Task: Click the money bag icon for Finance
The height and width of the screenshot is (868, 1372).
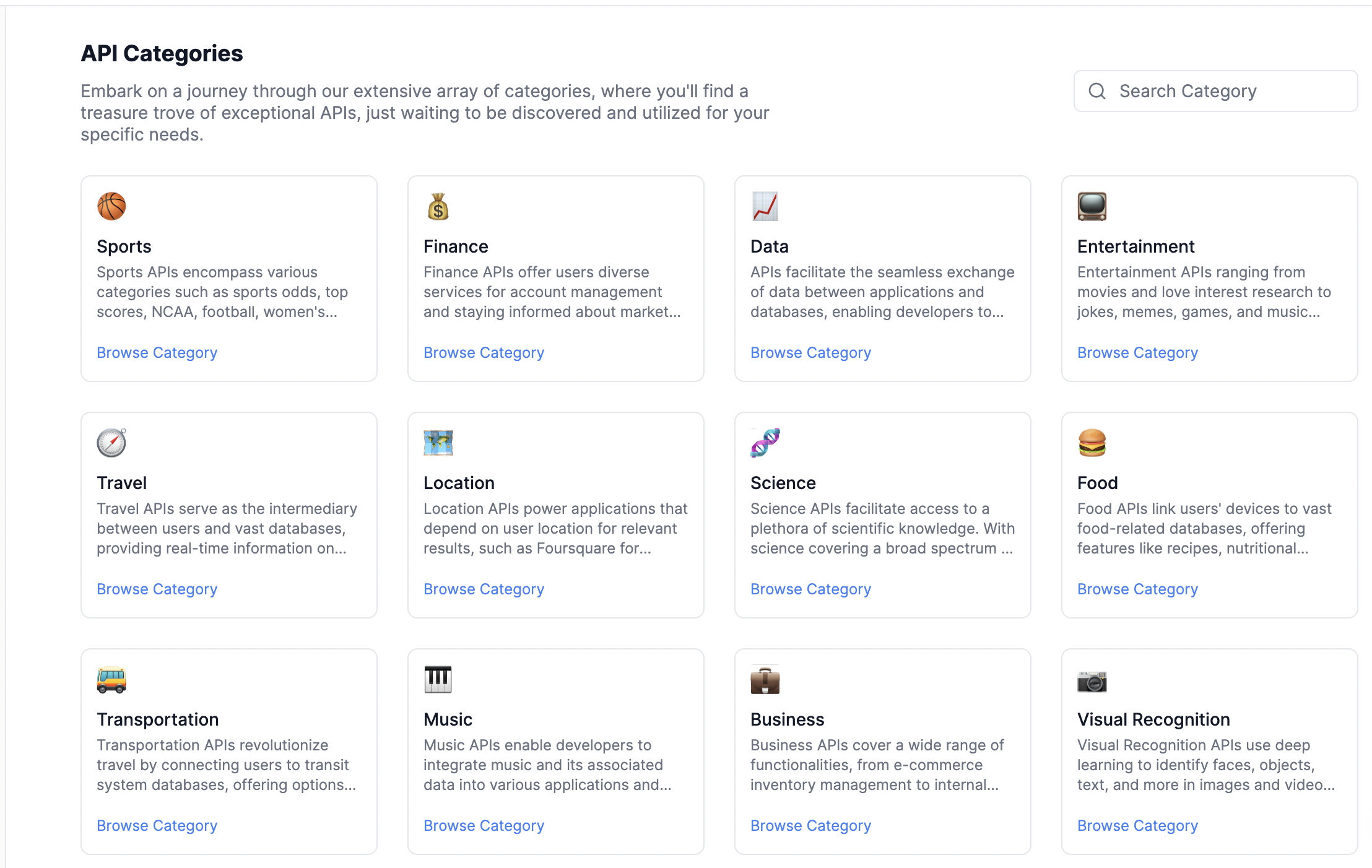Action: (438, 206)
